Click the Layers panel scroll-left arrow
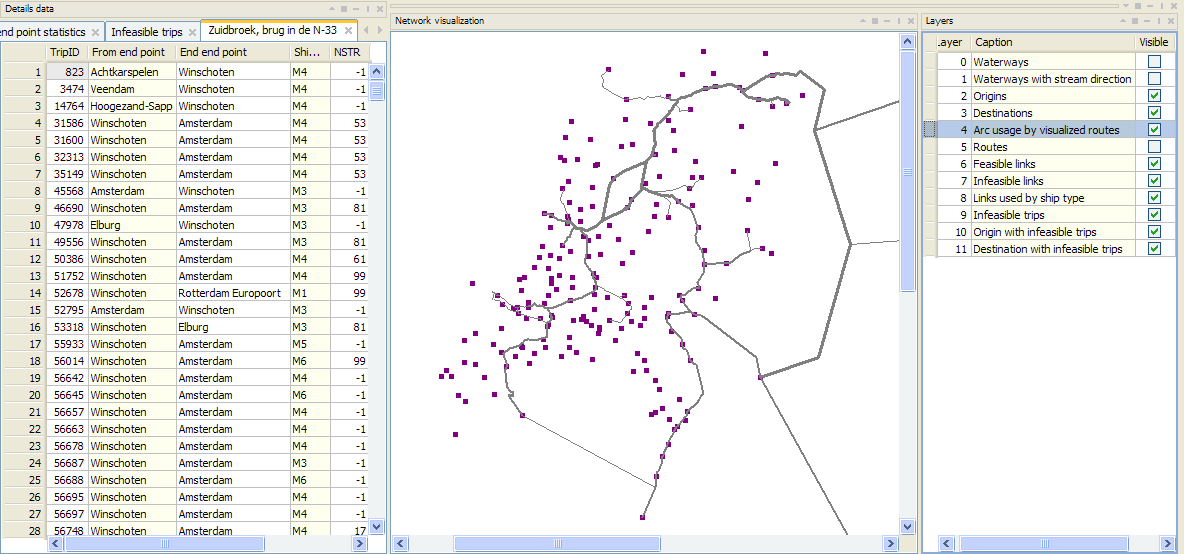This screenshot has width=1184, height=554. [948, 543]
